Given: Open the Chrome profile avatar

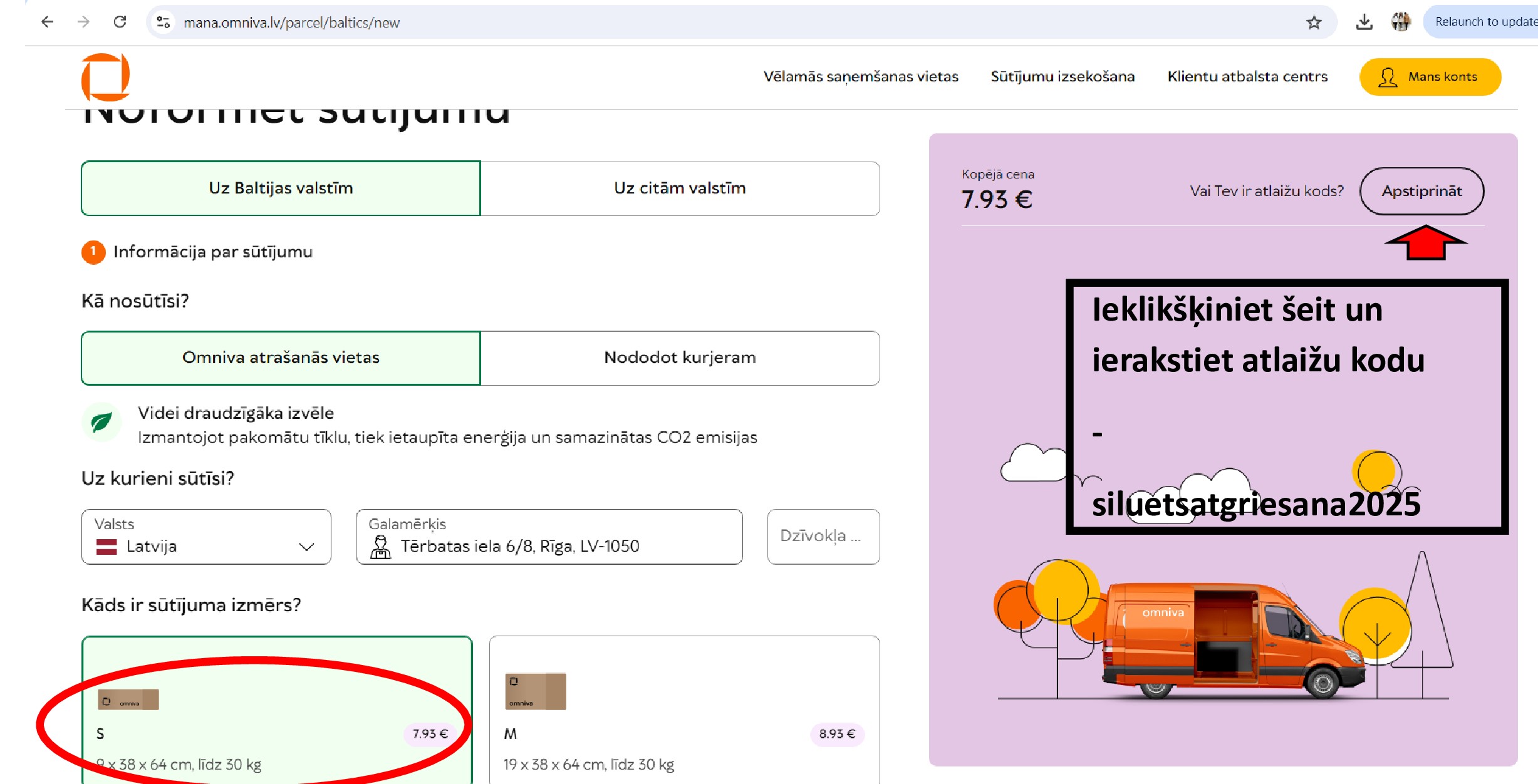Looking at the screenshot, I should click(1401, 22).
